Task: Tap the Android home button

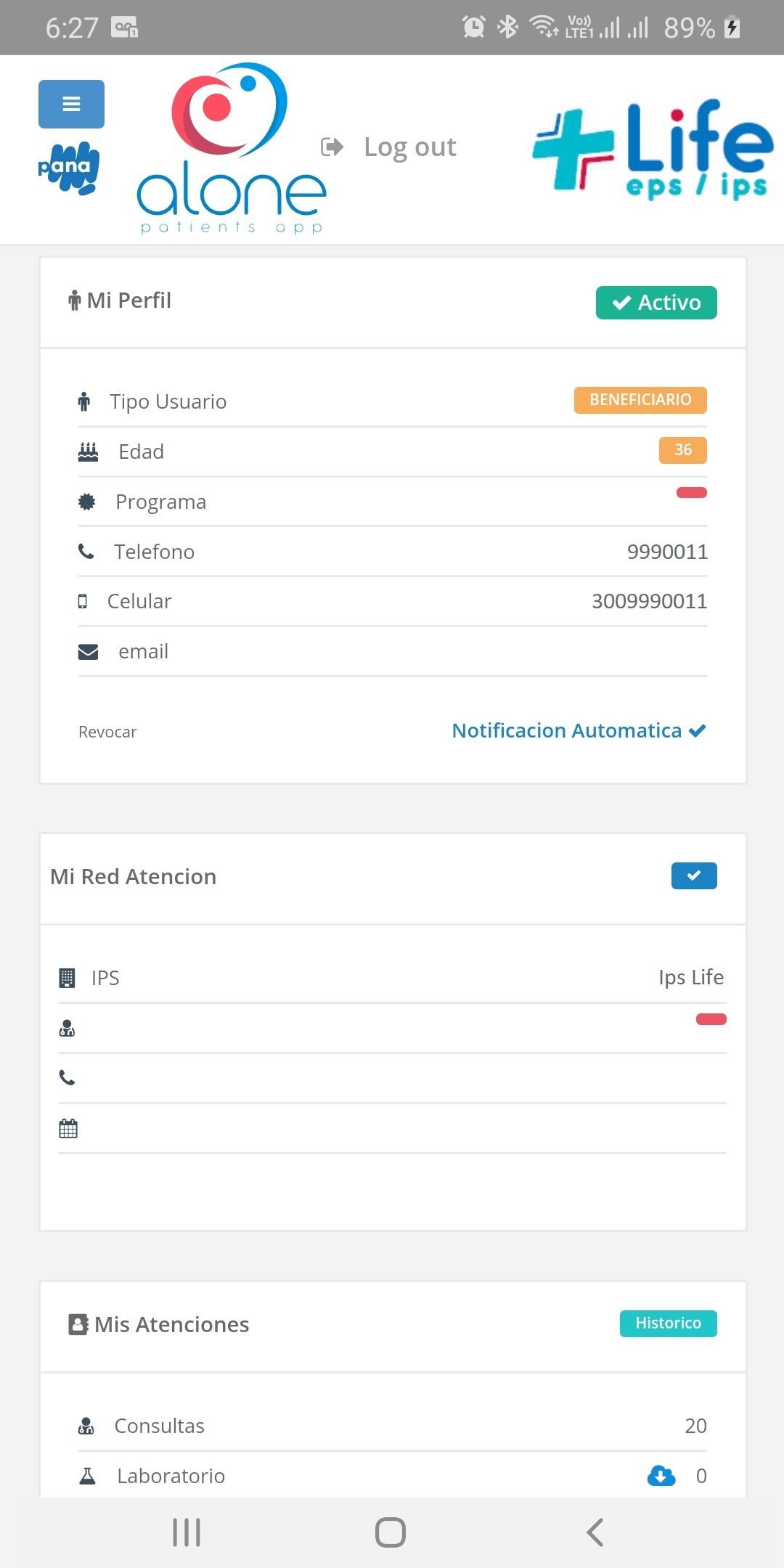Action: pos(391,1532)
